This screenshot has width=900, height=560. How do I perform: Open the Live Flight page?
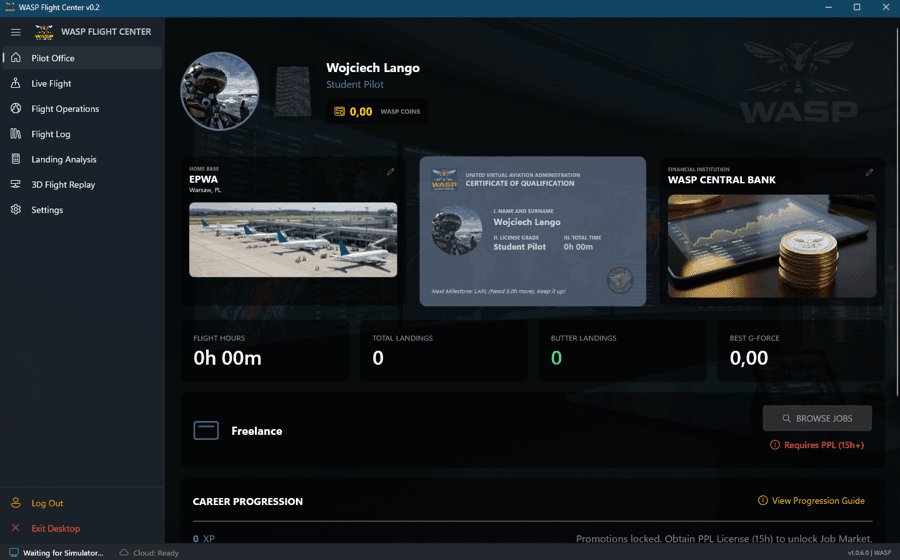(82, 83)
